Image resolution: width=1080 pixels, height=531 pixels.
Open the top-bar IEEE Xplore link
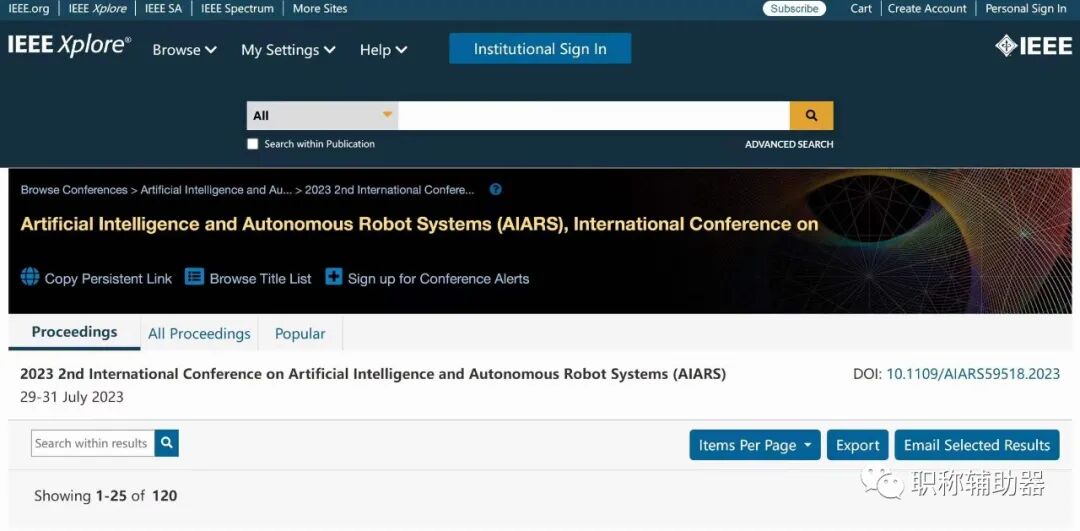pos(97,8)
